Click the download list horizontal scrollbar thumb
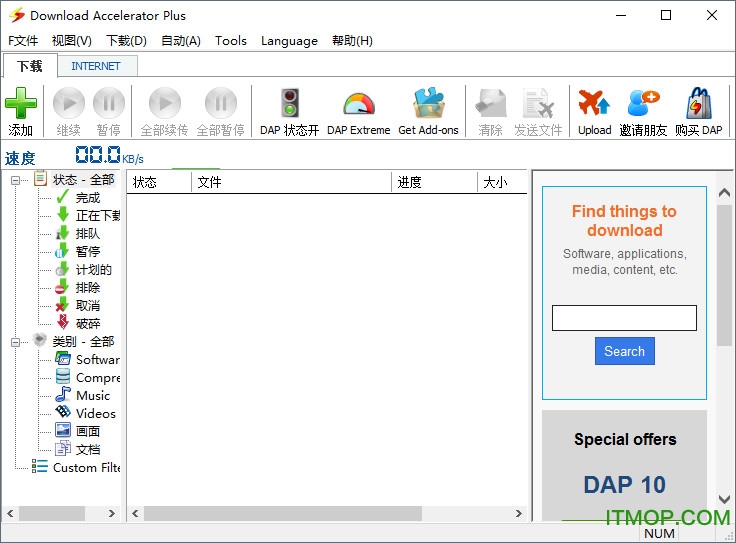Image resolution: width=736 pixels, height=543 pixels. click(283, 513)
